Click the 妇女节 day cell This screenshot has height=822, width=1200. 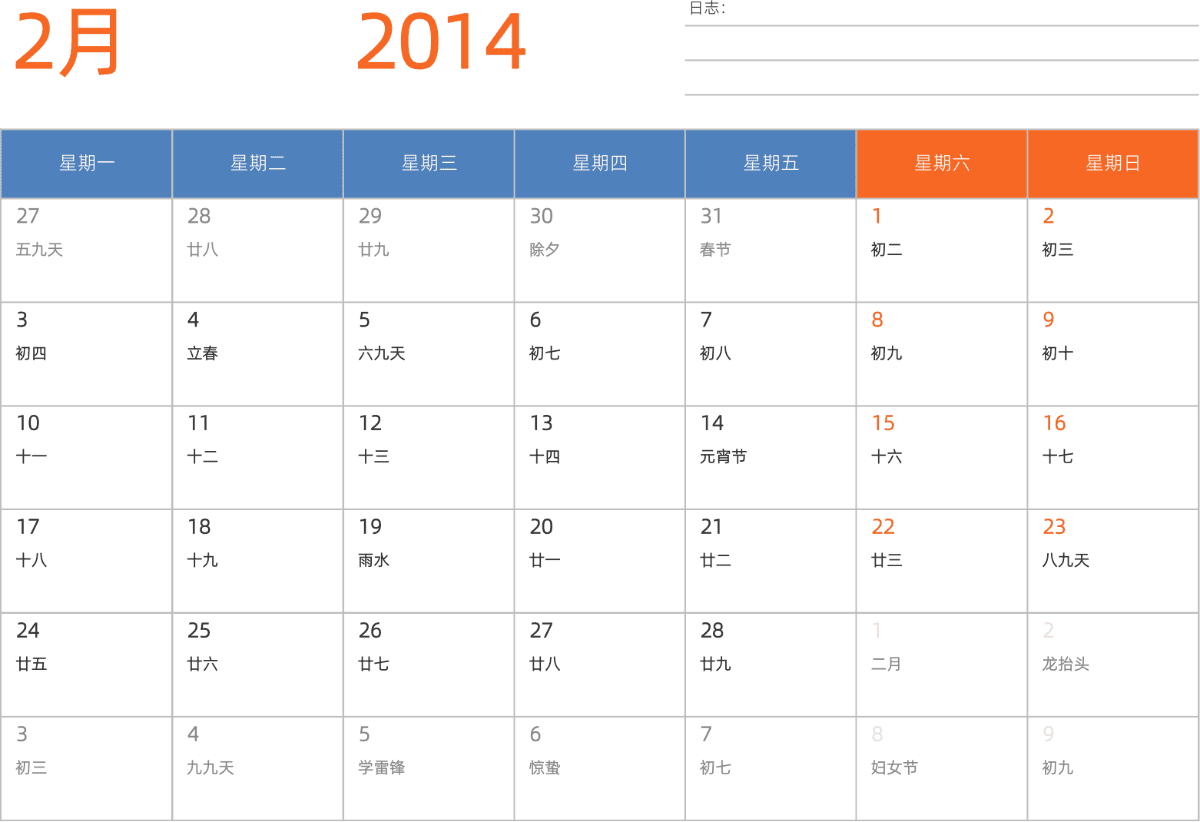click(942, 768)
